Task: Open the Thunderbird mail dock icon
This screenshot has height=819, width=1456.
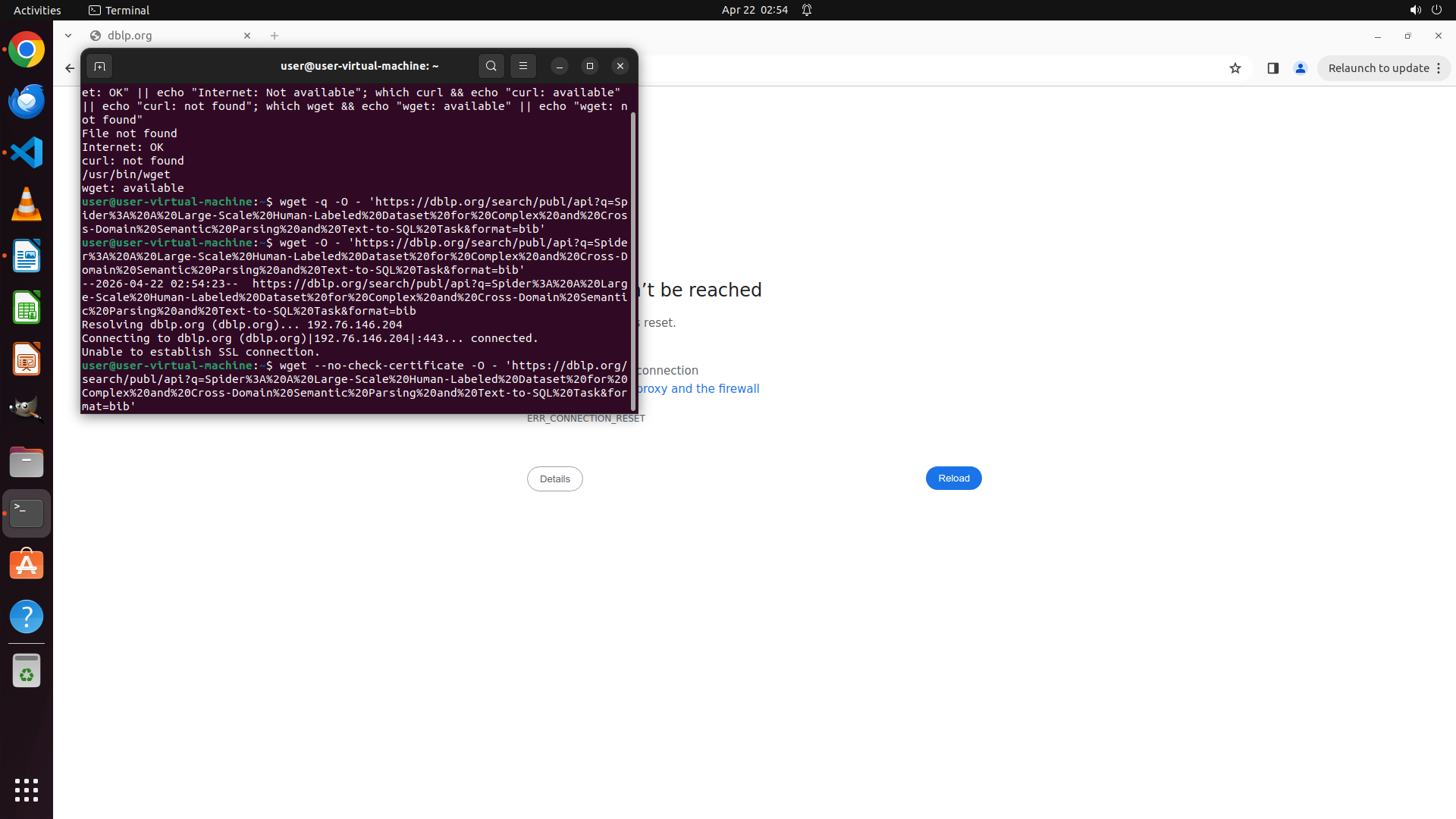Action: (x=27, y=101)
